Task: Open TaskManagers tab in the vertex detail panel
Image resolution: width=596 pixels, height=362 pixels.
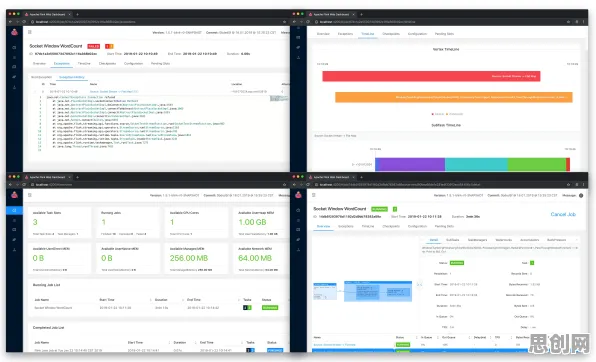Action: pos(477,240)
